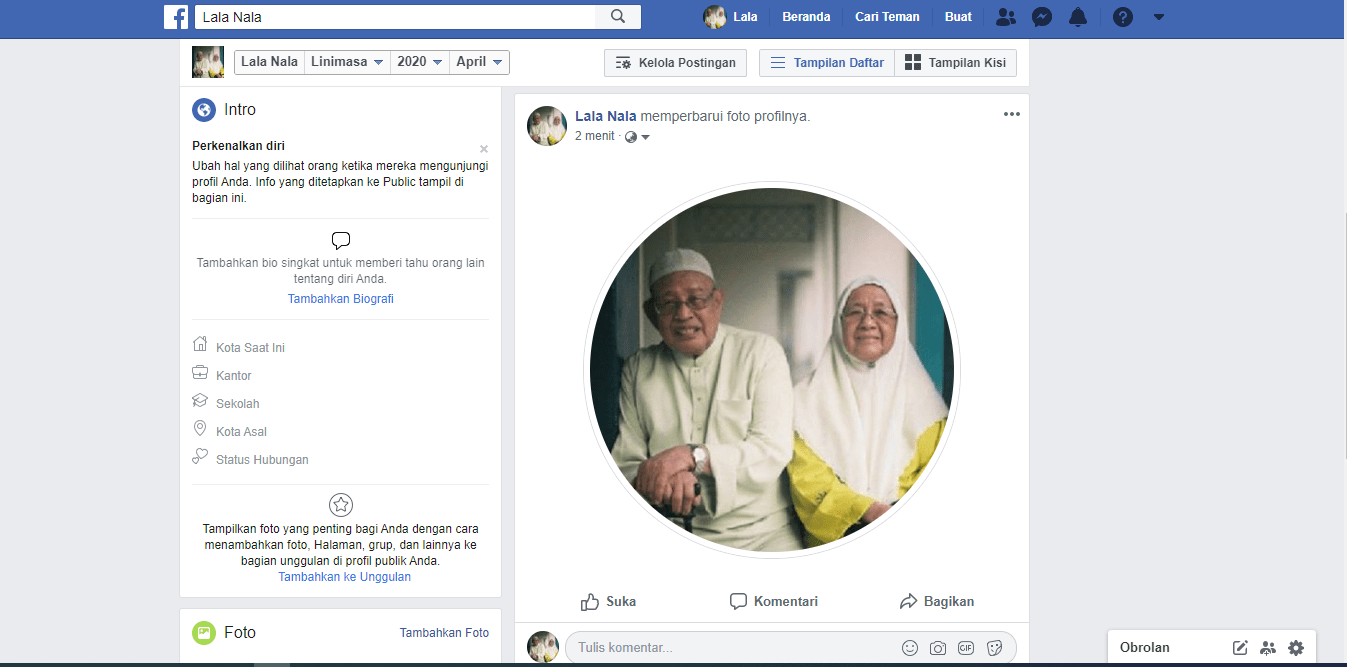Expand the 2020 year dropdown
Viewport: 1347px width, 667px height.
(x=419, y=62)
